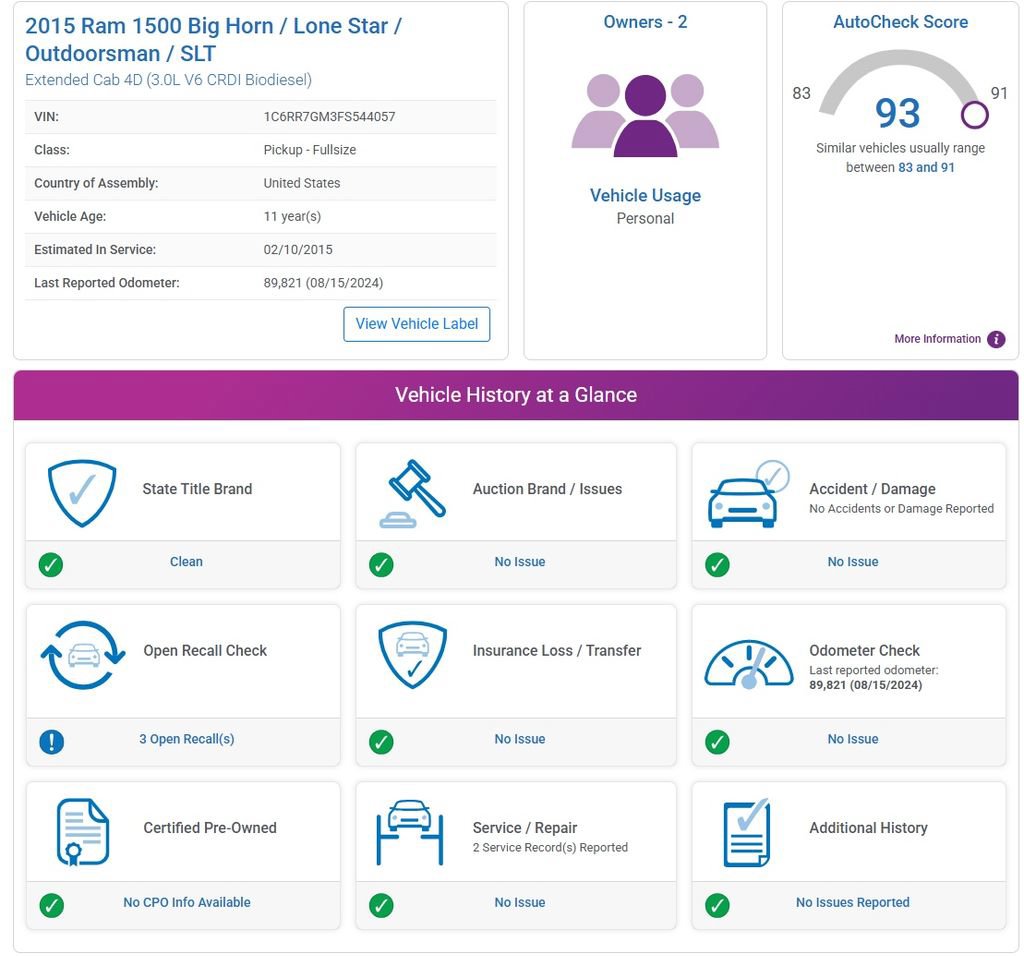The image size is (1024, 956).
Task: Click the AutoCheck score gauge marker circle
Action: [x=974, y=115]
